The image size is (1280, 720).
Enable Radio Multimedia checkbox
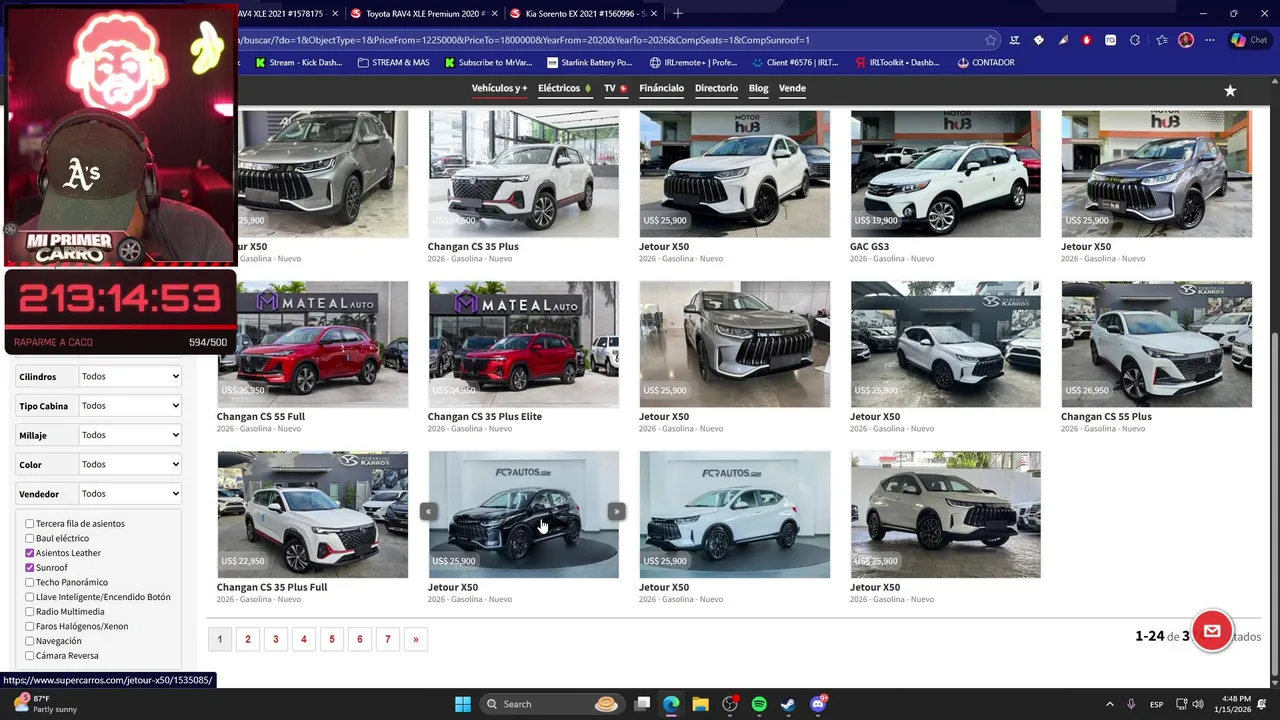(x=30, y=612)
